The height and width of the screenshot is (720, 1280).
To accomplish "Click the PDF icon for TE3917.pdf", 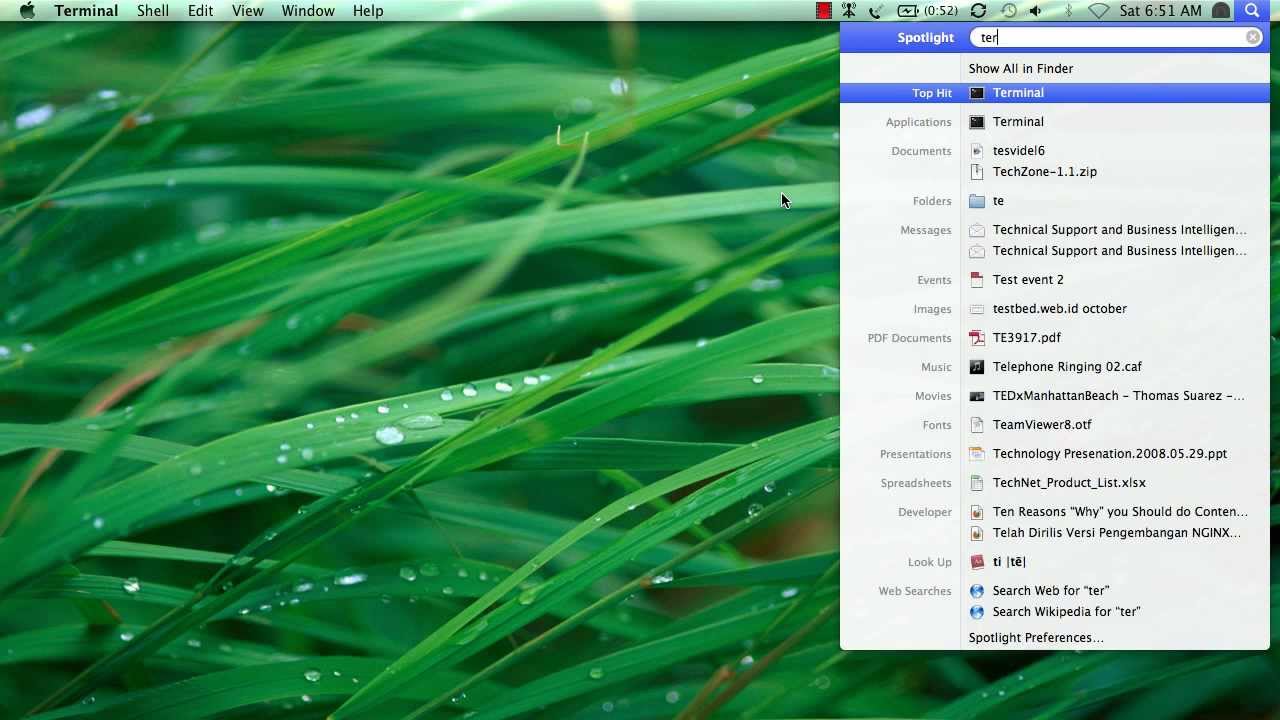I will (x=977, y=338).
